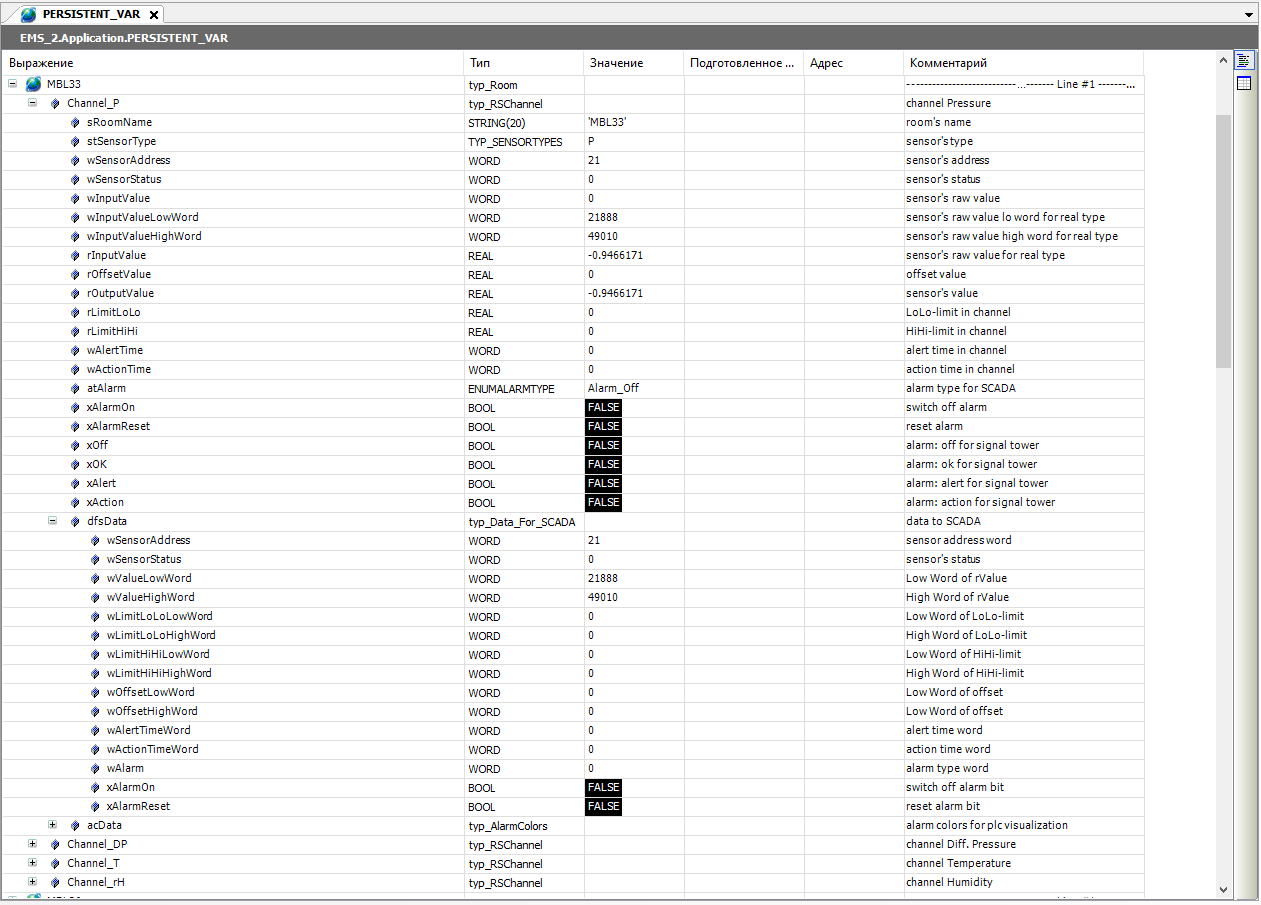The height and width of the screenshot is (905, 1261).
Task: Click the vertical scrollbar up arrow
Action: pyautogui.click(x=1224, y=61)
